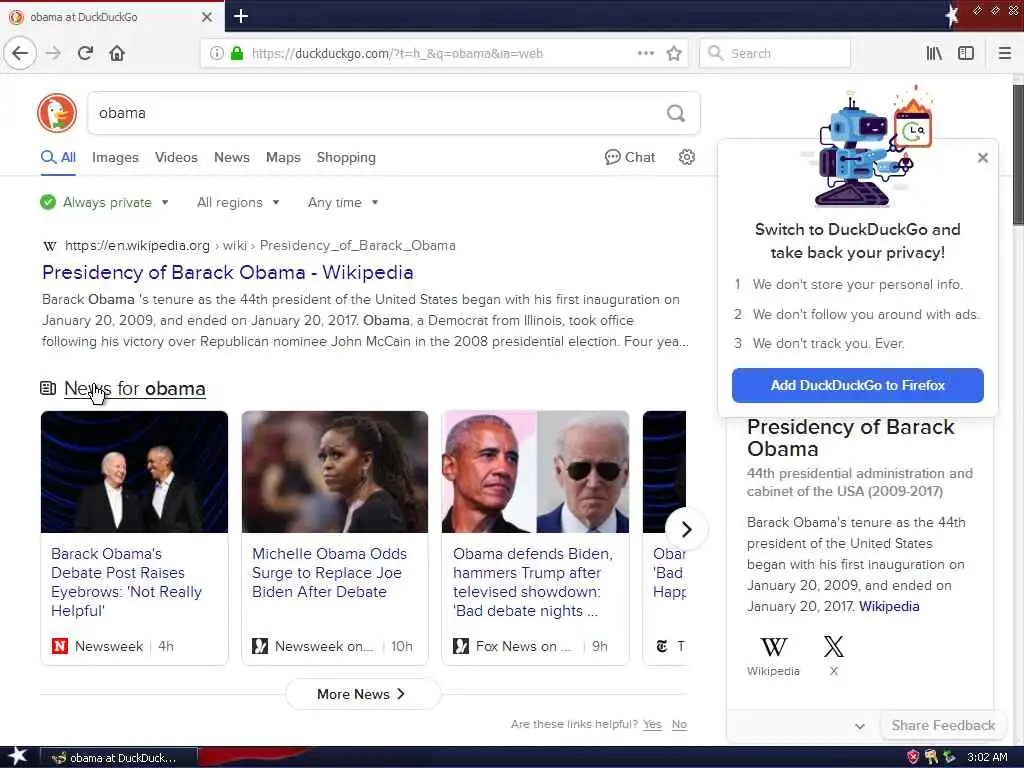Select the All search tab

coord(58,157)
